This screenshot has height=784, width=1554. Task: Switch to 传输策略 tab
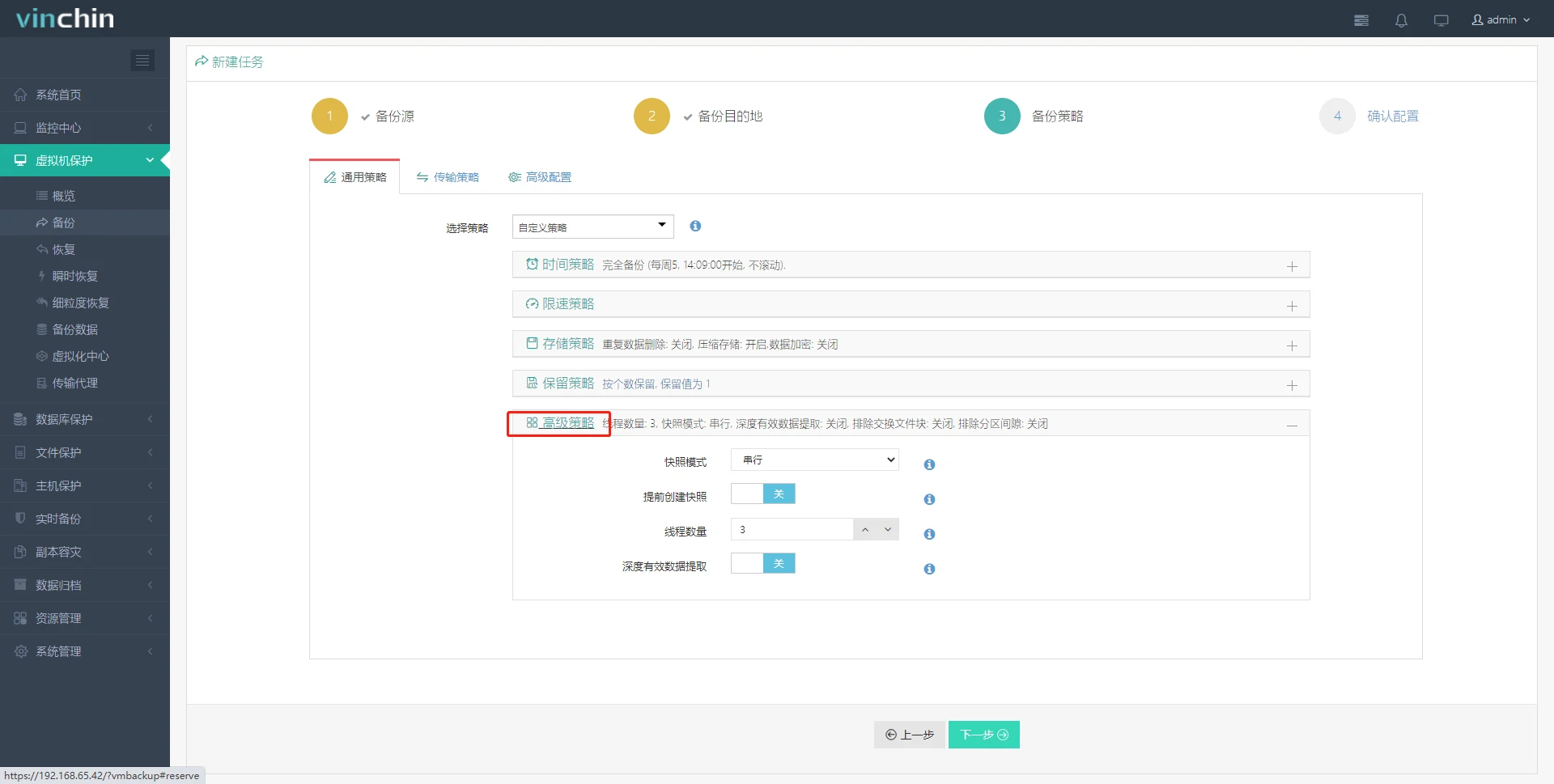(448, 177)
